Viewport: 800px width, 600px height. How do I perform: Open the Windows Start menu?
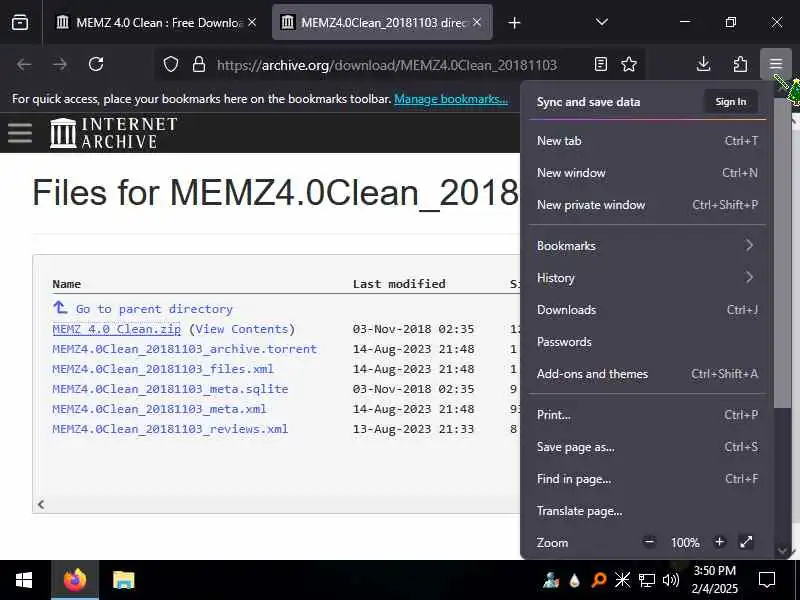click(23, 580)
